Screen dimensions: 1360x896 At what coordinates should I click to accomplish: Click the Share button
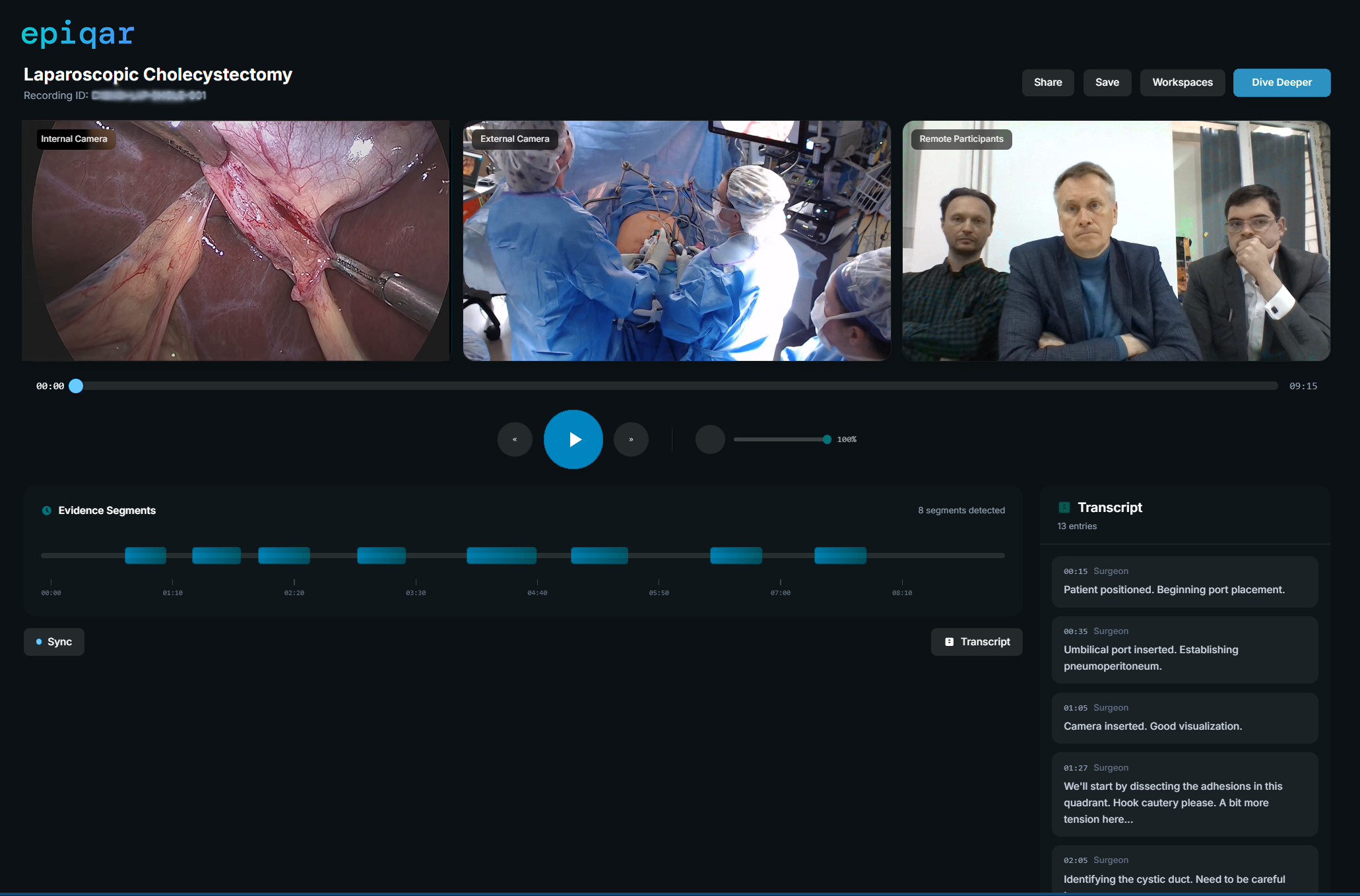(1048, 82)
